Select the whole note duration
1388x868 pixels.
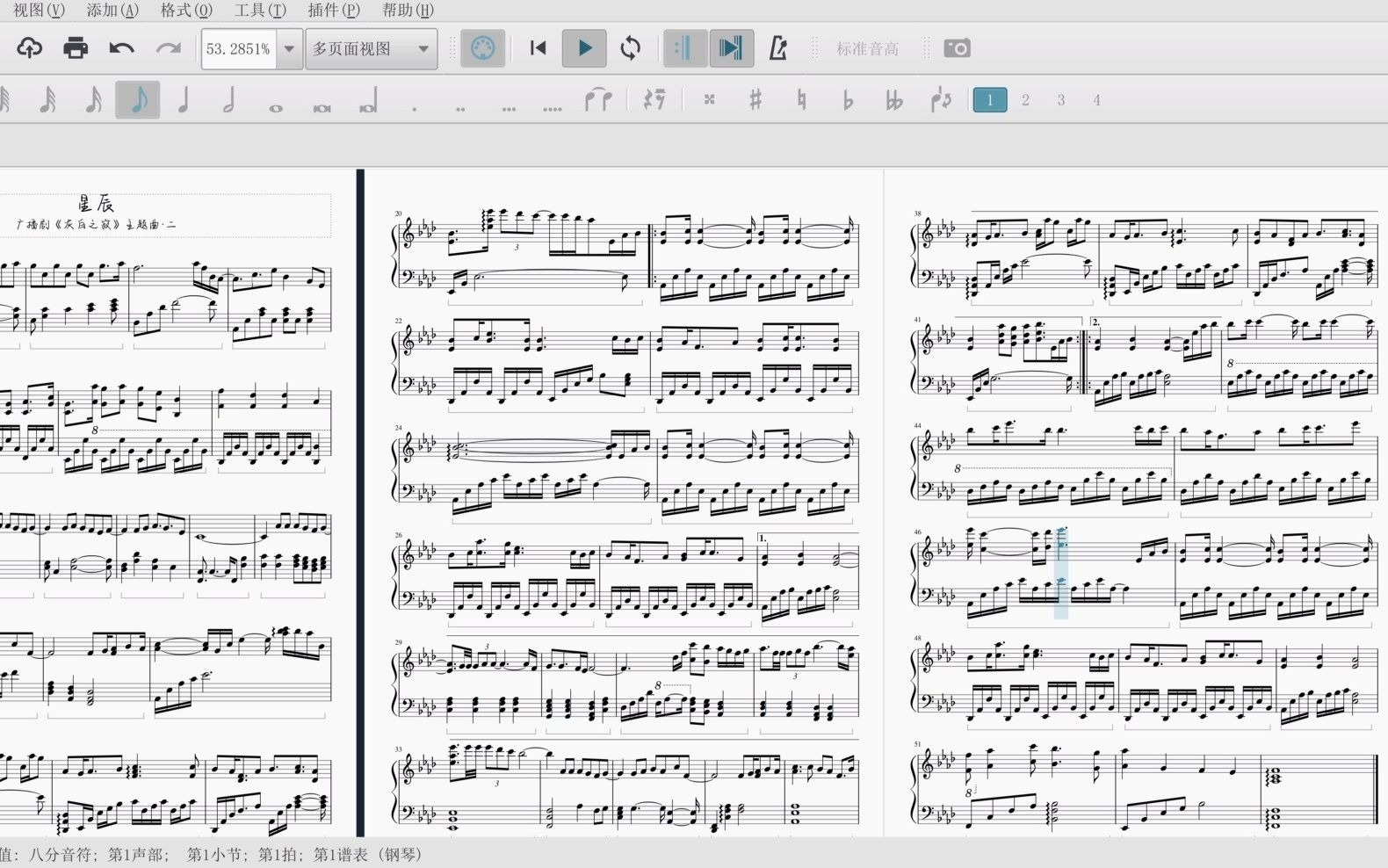click(276, 107)
